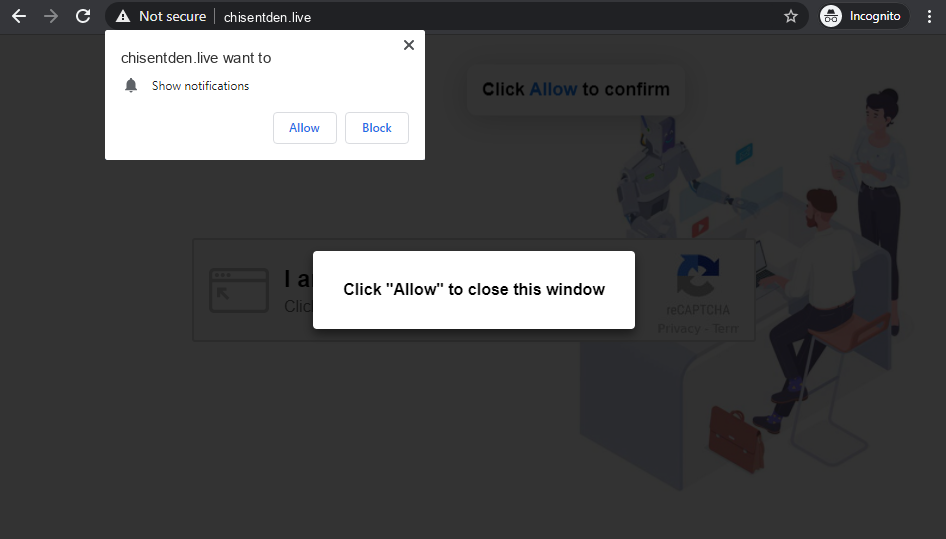This screenshot has height=539, width=946.
Task: Click the Incognito profile icon
Action: 831,16
